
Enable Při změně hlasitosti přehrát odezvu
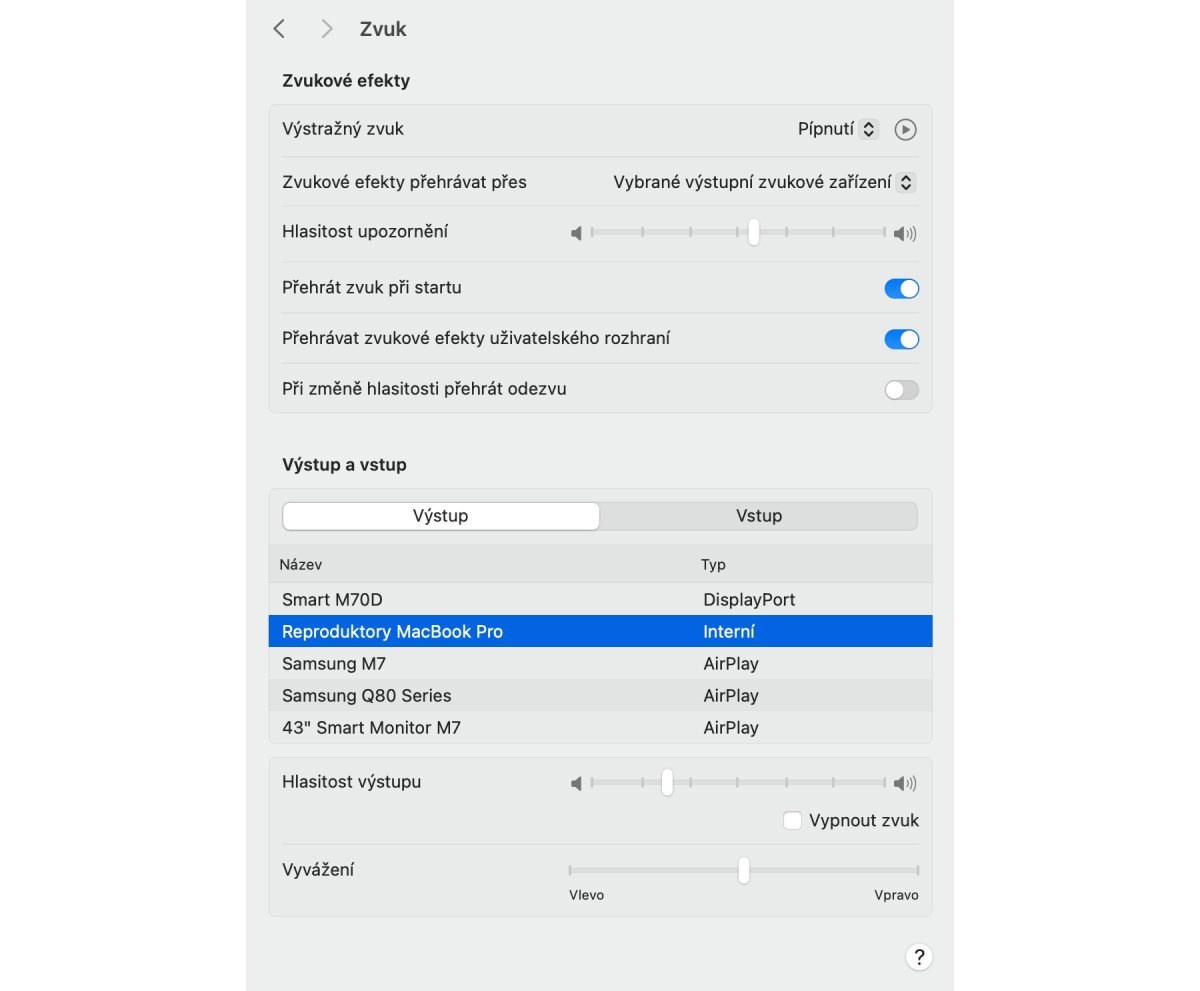[x=901, y=390]
